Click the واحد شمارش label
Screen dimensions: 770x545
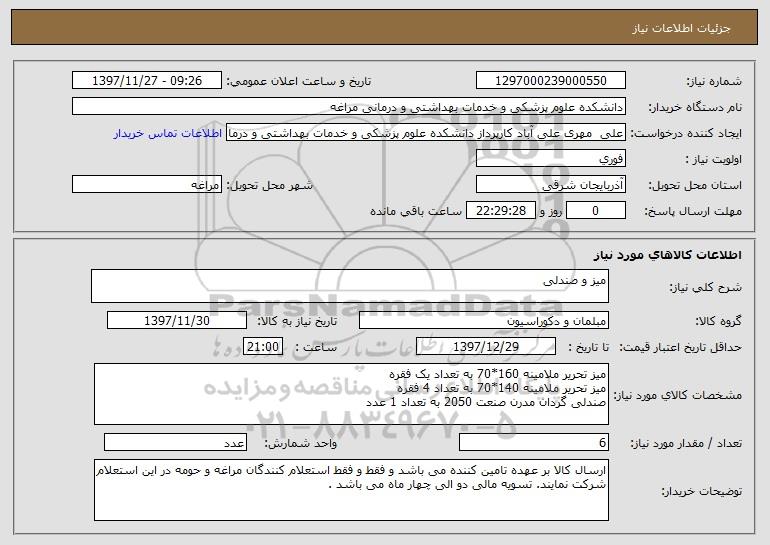point(301,443)
